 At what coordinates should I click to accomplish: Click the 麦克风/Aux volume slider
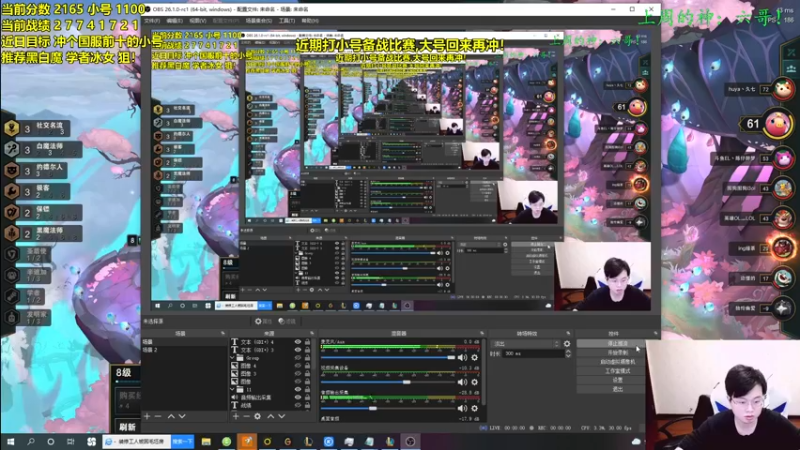point(388,358)
